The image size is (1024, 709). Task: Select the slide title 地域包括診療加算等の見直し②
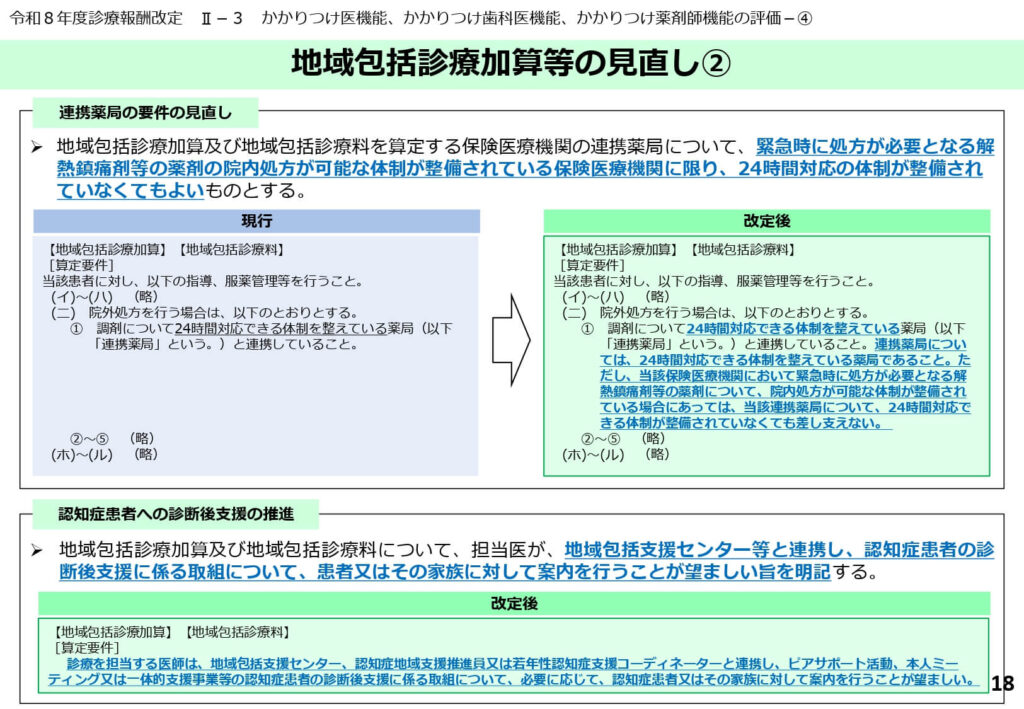pyautogui.click(x=511, y=64)
